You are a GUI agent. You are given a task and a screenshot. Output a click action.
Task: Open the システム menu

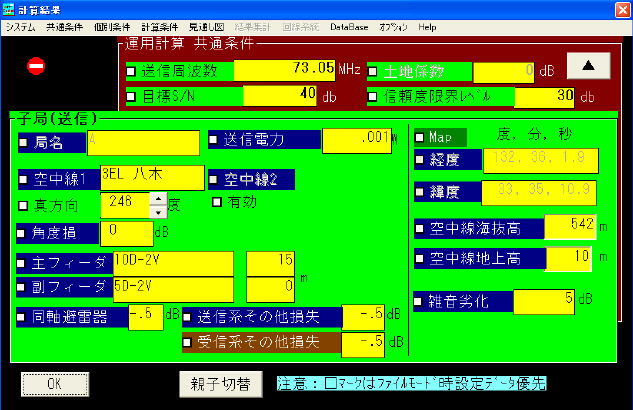coord(20,27)
